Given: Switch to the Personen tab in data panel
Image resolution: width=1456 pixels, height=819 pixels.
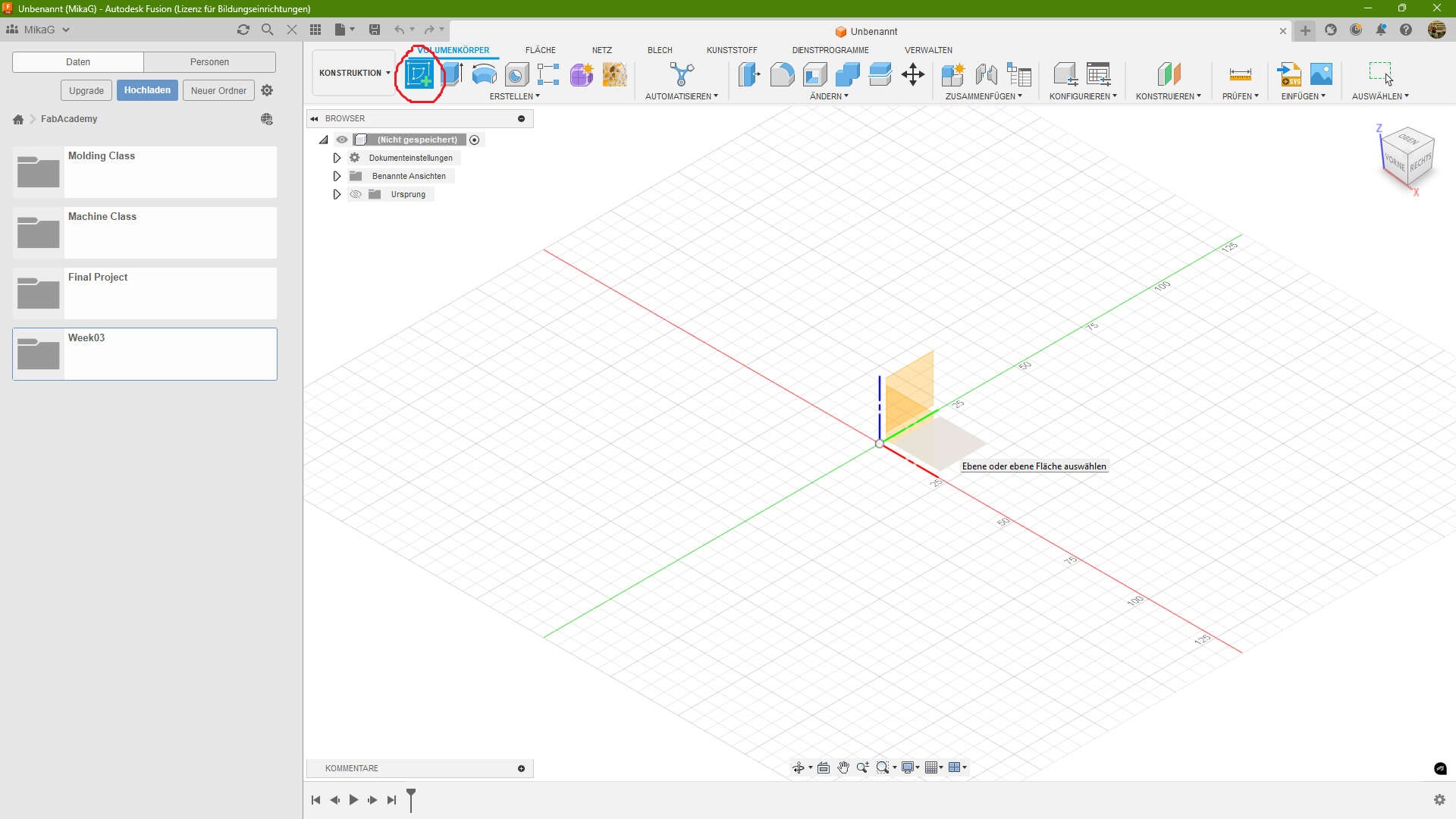Looking at the screenshot, I should [x=209, y=62].
